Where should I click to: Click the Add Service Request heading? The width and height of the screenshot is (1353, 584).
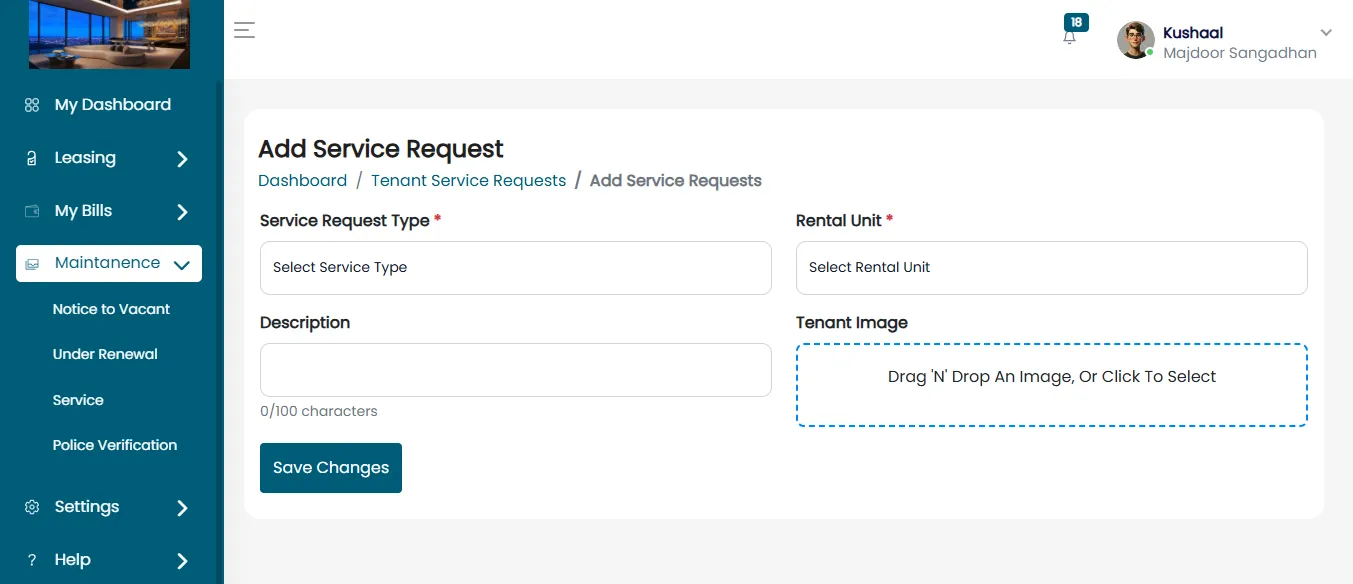point(381,149)
